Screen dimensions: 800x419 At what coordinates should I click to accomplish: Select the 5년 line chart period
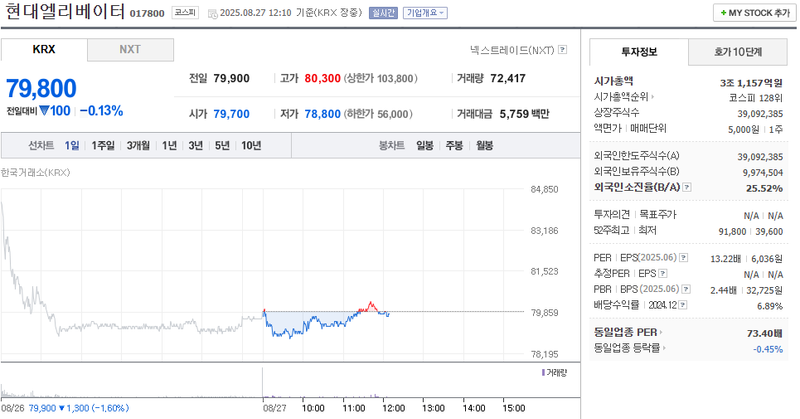pyautogui.click(x=222, y=145)
